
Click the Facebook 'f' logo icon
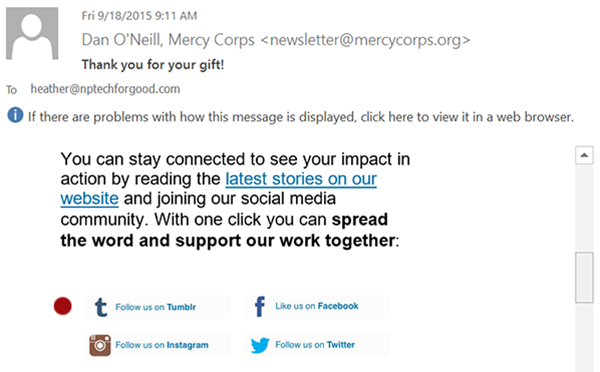coord(260,307)
